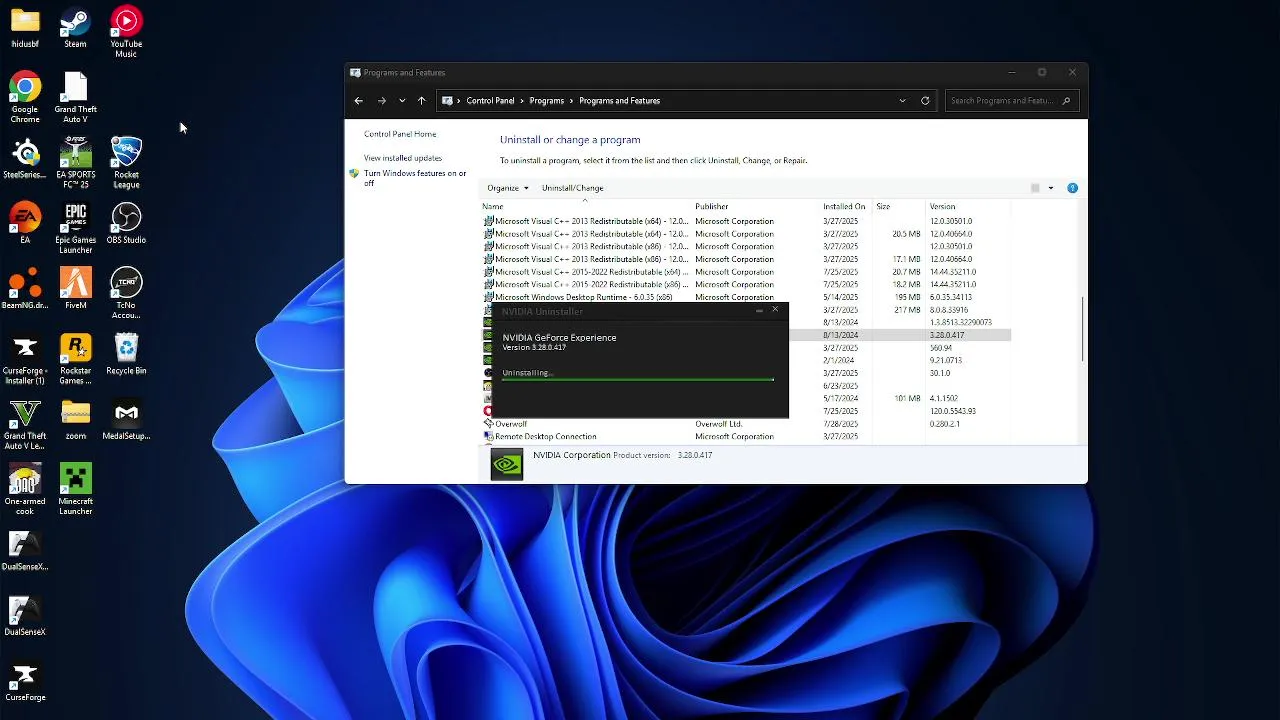Screen dimensions: 1280x720
Task: Click the NVIDIA uninstall progress bar
Action: pyautogui.click(x=637, y=380)
